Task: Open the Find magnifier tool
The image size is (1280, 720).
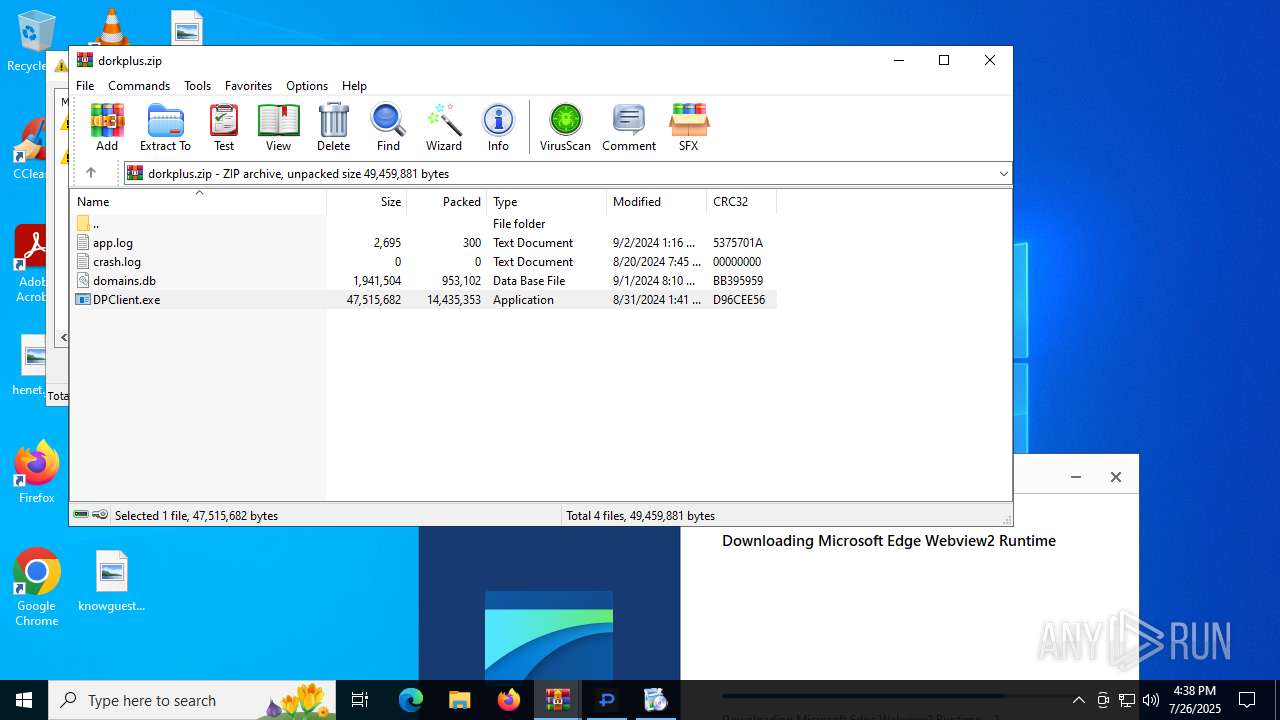Action: coord(388,127)
